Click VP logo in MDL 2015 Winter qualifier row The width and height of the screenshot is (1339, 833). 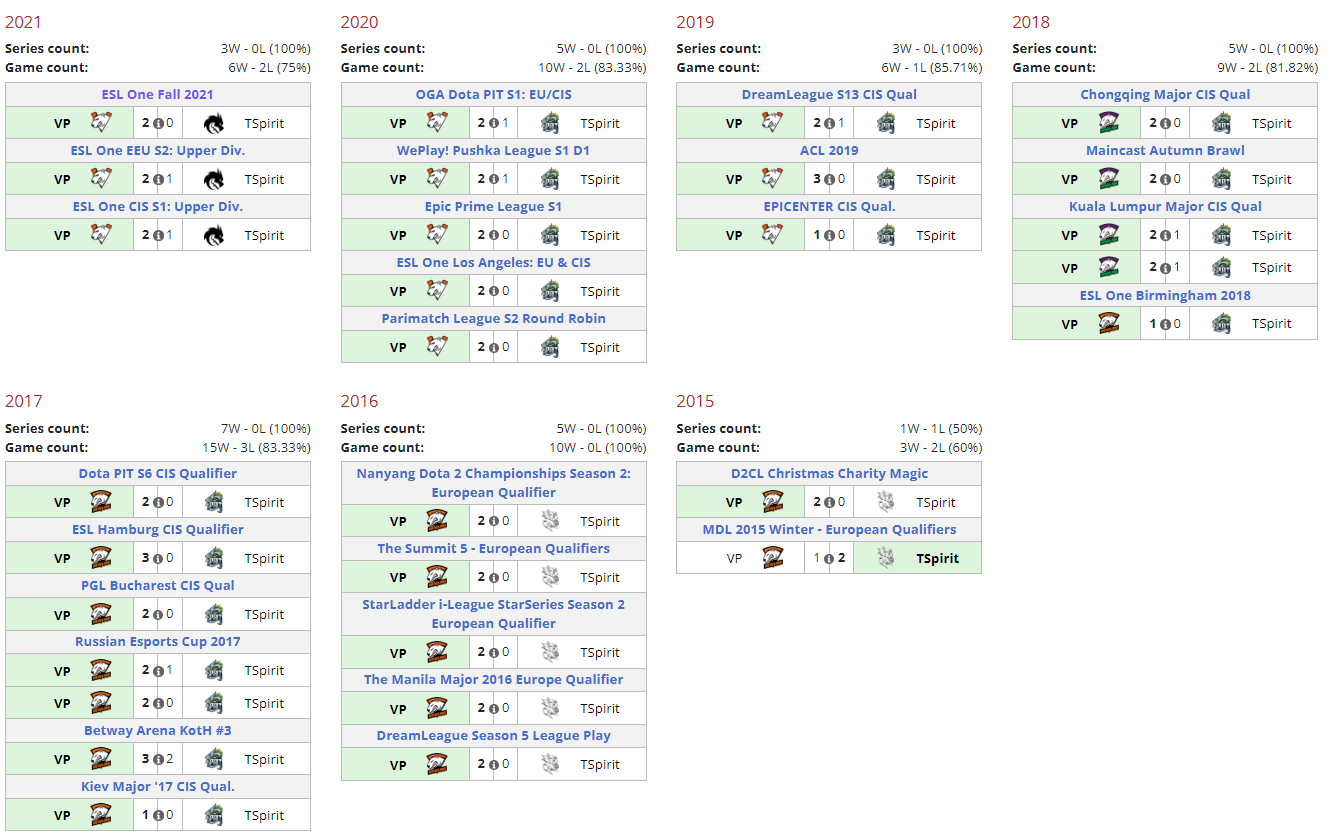coord(772,558)
